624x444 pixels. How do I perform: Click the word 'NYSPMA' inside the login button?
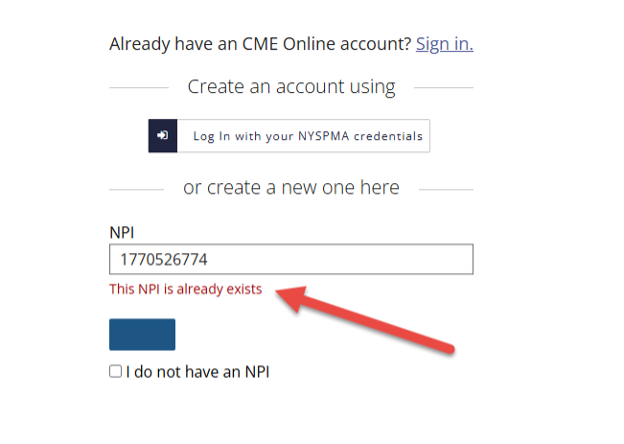click(x=324, y=136)
